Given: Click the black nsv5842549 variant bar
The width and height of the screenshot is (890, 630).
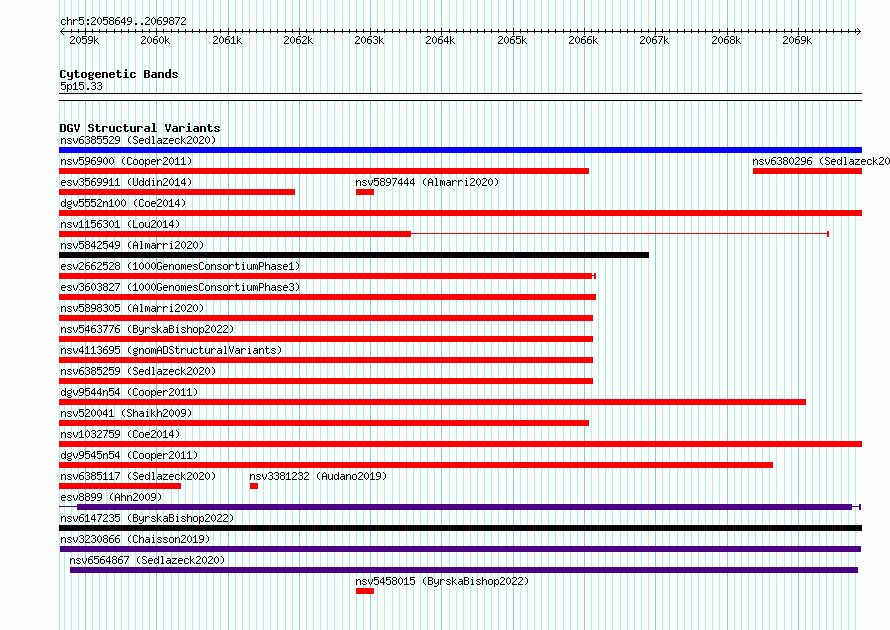Looking at the screenshot, I should (x=354, y=255).
